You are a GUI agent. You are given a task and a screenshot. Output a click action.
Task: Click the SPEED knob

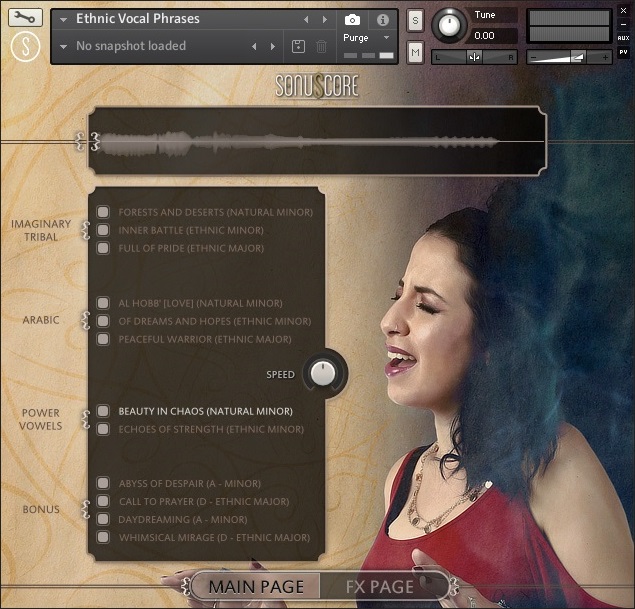(323, 373)
